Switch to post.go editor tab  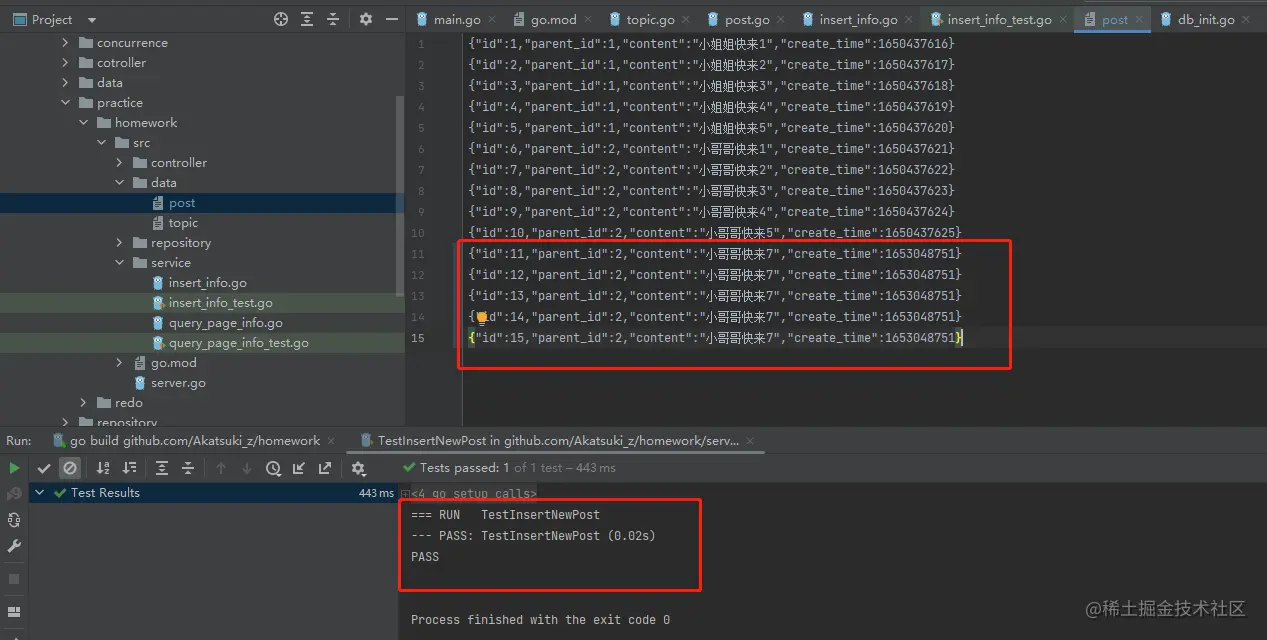tap(747, 20)
